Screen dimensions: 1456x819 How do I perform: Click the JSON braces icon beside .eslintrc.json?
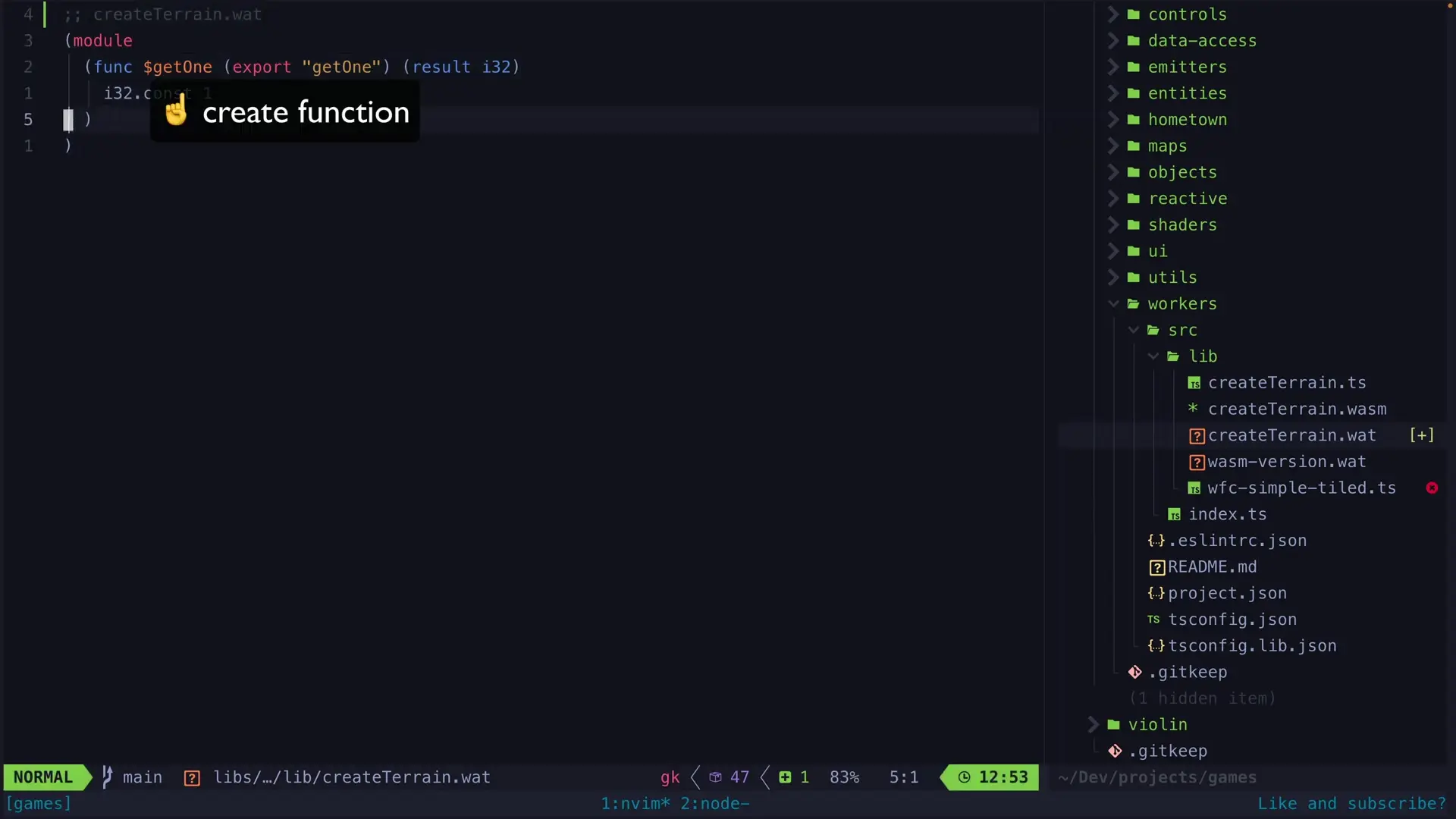tap(1156, 541)
